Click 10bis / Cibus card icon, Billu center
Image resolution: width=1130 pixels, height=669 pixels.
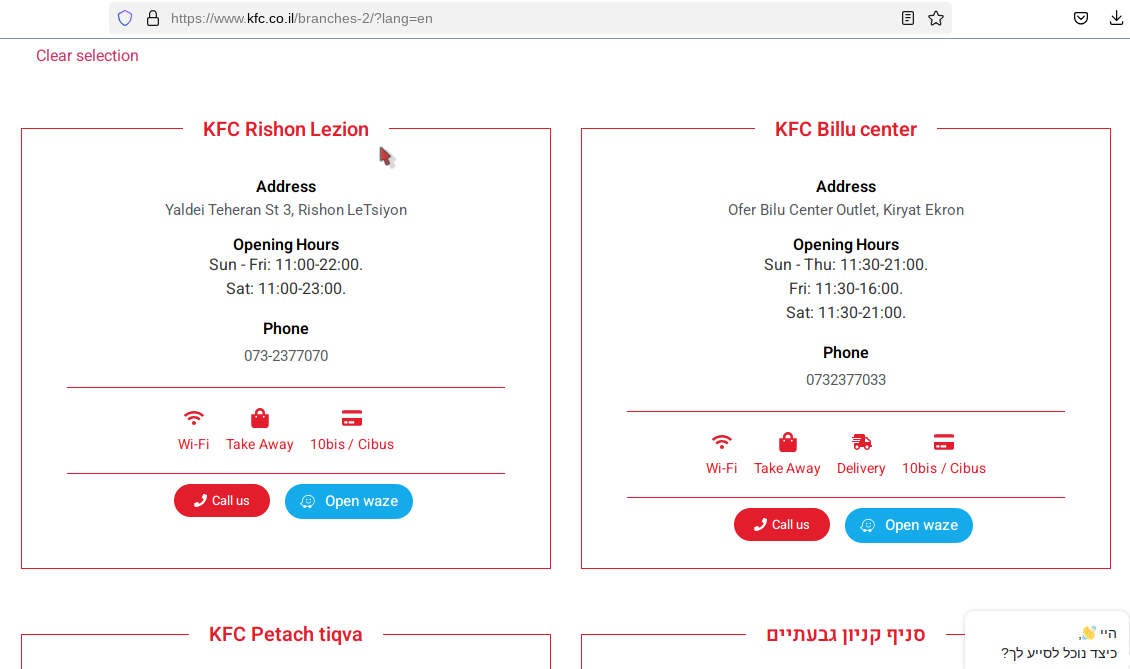pos(944,442)
